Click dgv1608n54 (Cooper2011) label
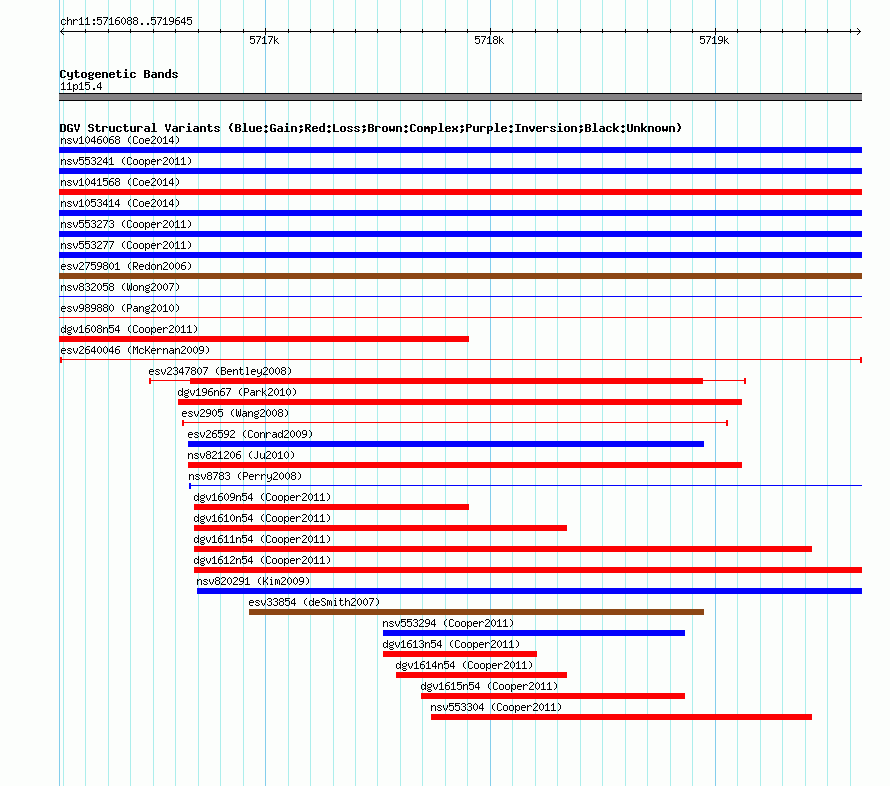Viewport: 890px width, 786px height. click(129, 329)
